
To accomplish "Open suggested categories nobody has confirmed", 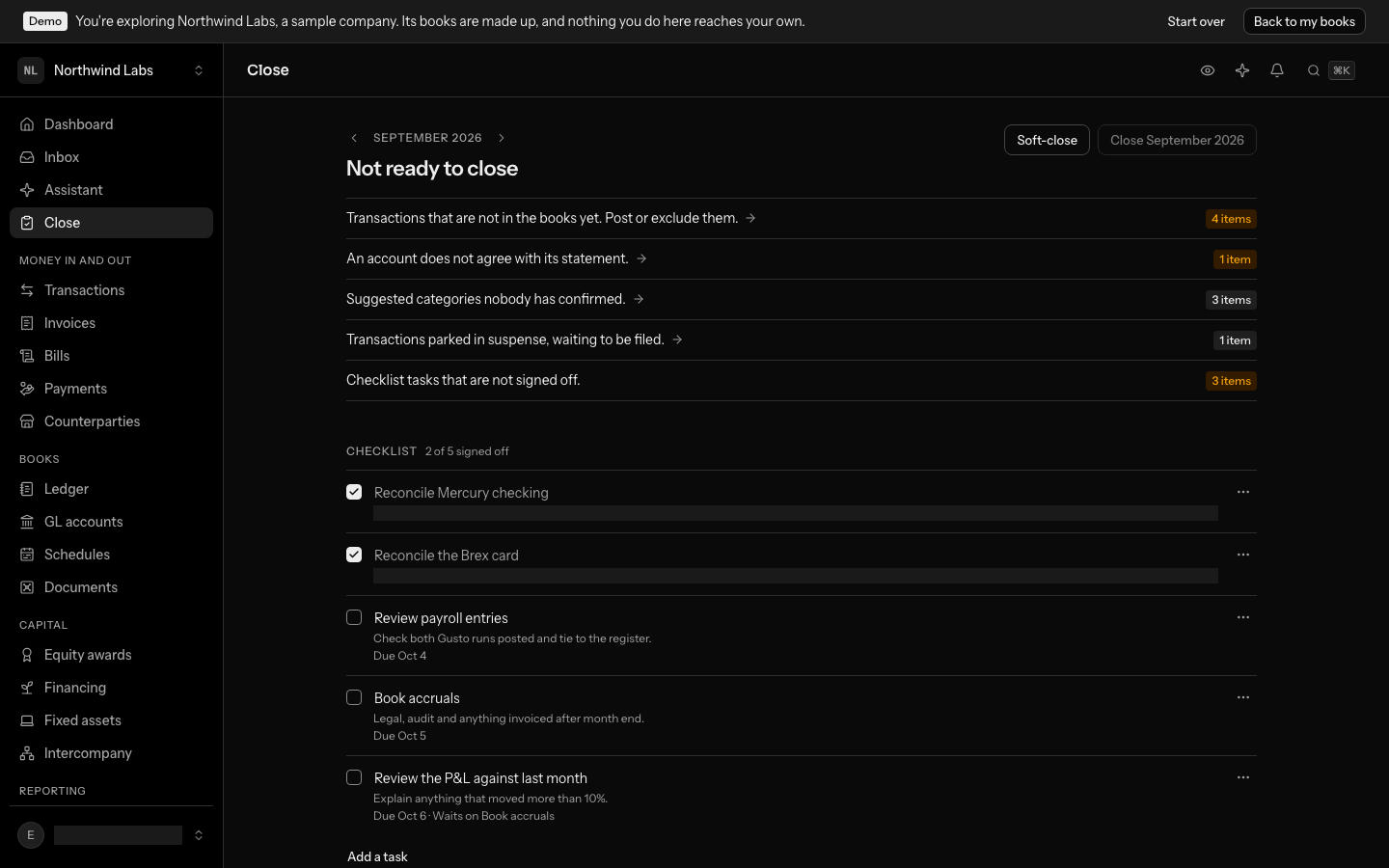I will [x=801, y=300].
